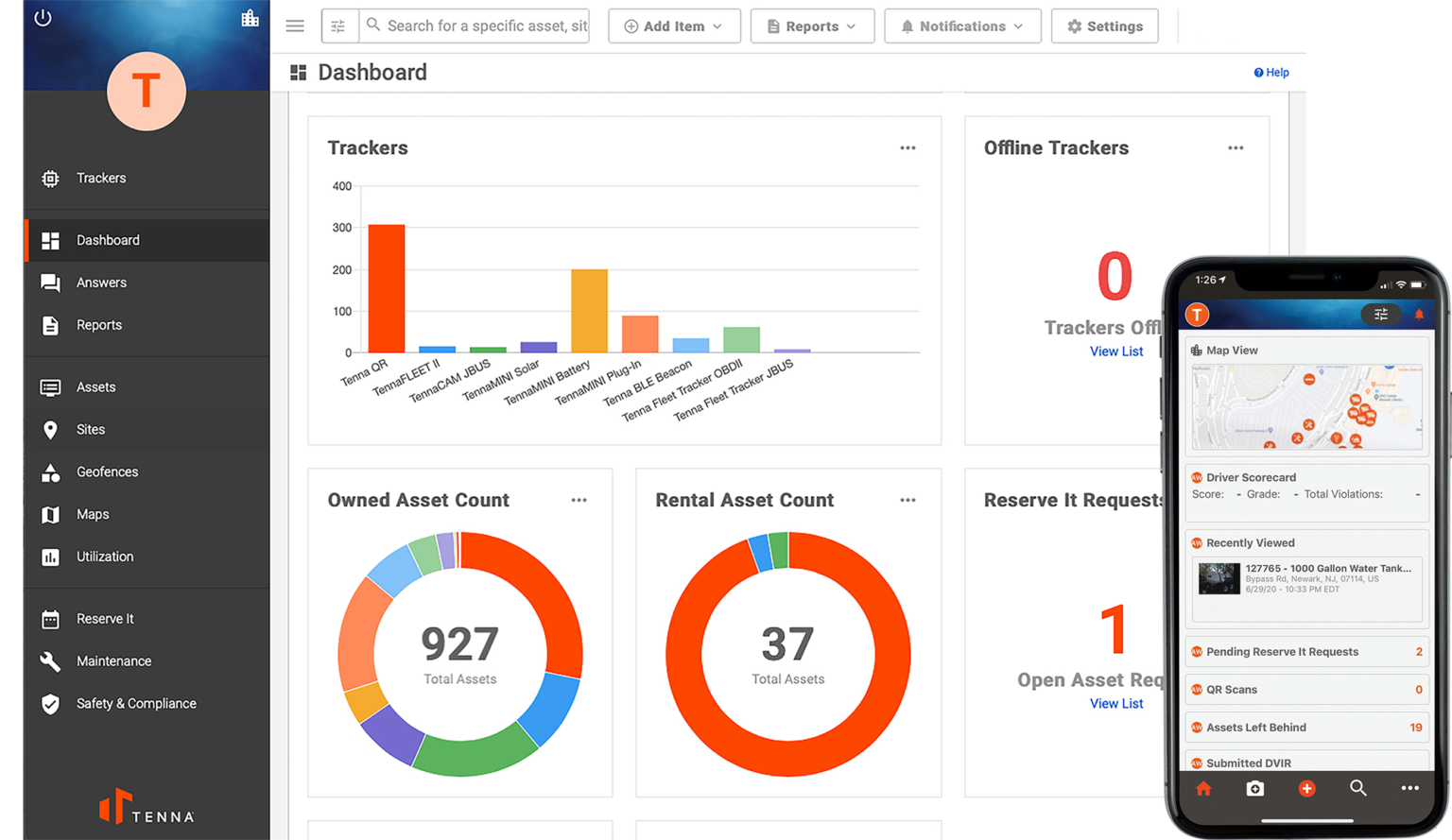Open the Trackers chart options menu
The height and width of the screenshot is (840, 1452).
coord(907,148)
